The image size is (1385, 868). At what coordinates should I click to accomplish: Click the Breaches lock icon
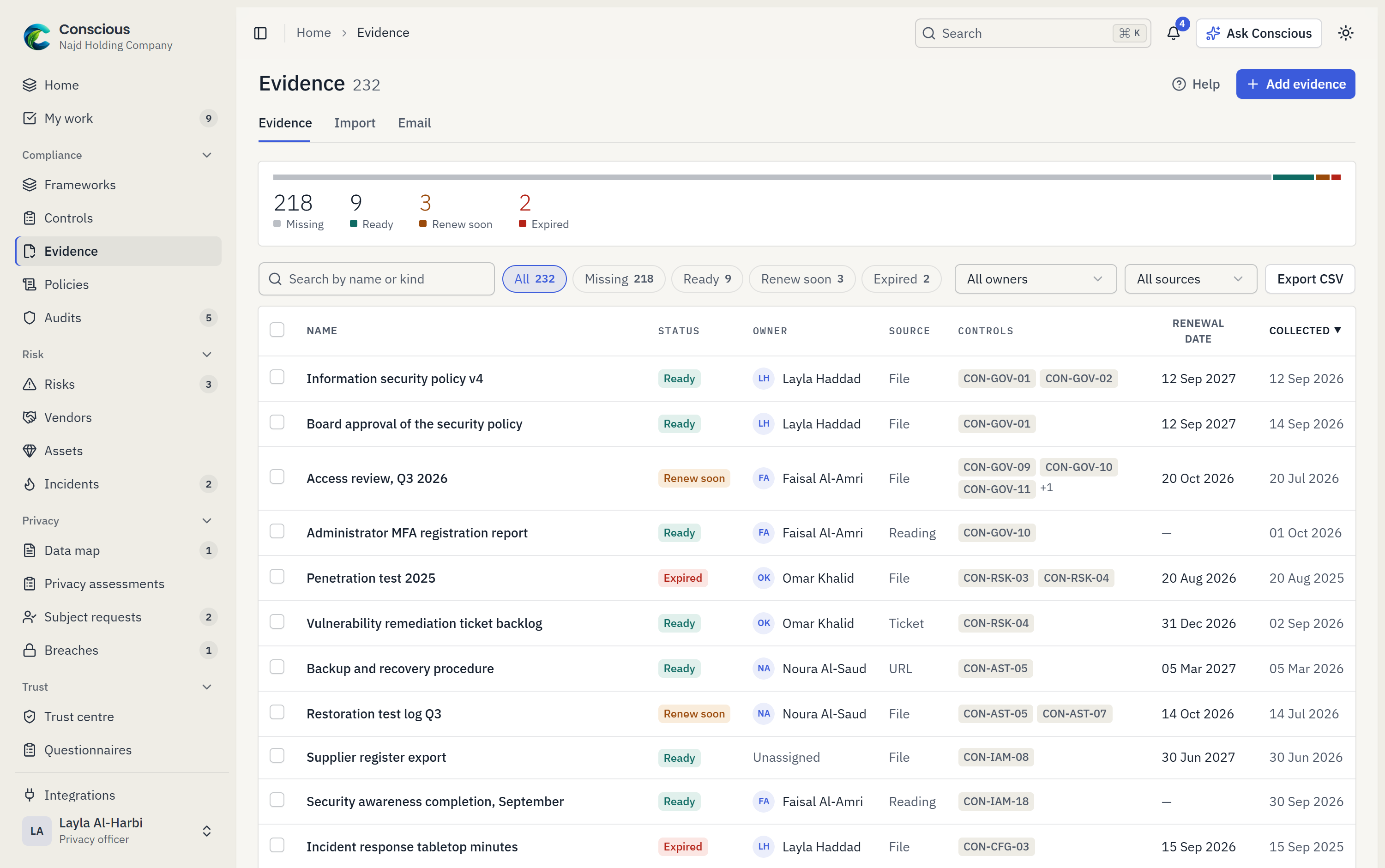click(x=29, y=651)
